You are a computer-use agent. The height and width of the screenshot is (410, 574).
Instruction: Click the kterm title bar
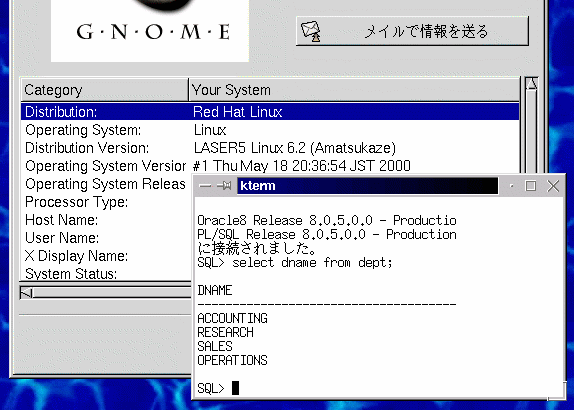tap(368, 186)
